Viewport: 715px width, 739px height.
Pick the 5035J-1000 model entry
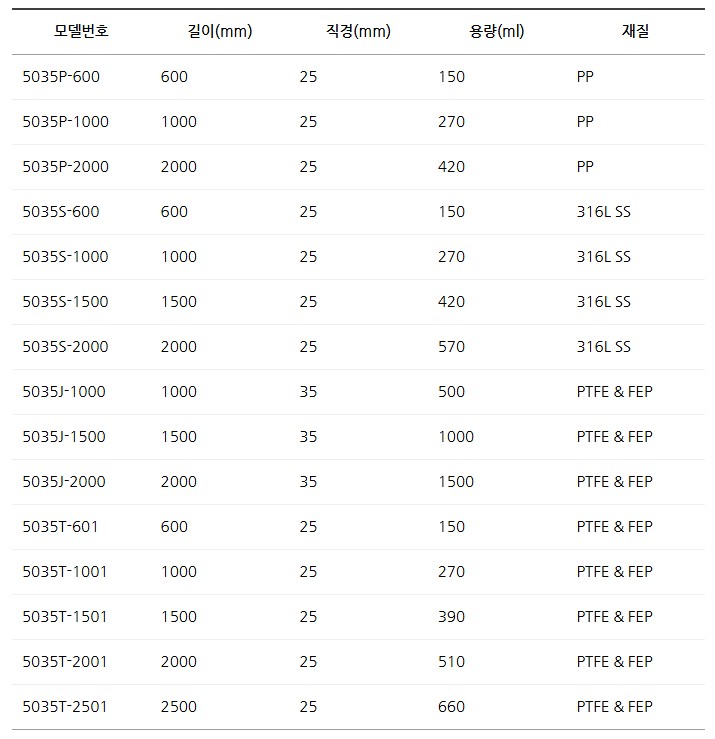click(64, 392)
